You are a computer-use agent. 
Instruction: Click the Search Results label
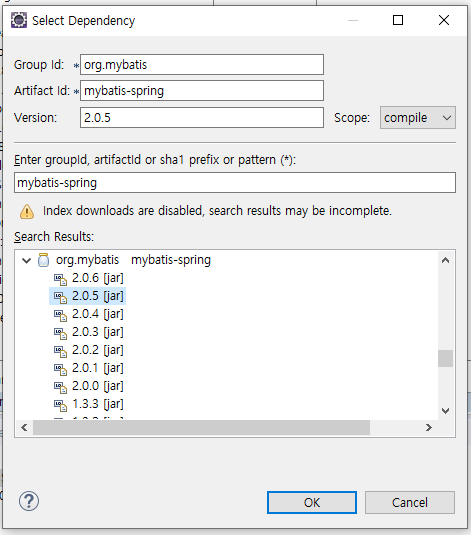coord(54,236)
